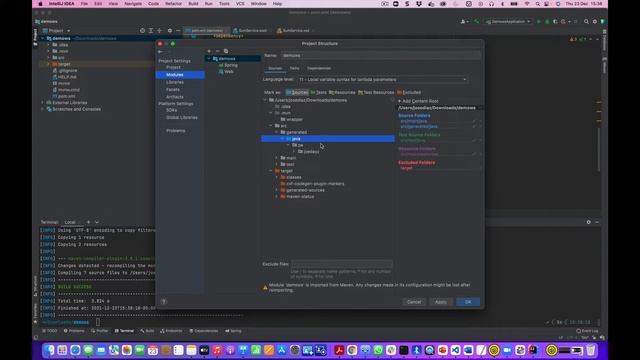The height and width of the screenshot is (360, 640).
Task: Expand Scratches and Consoles node
Action: point(43,109)
